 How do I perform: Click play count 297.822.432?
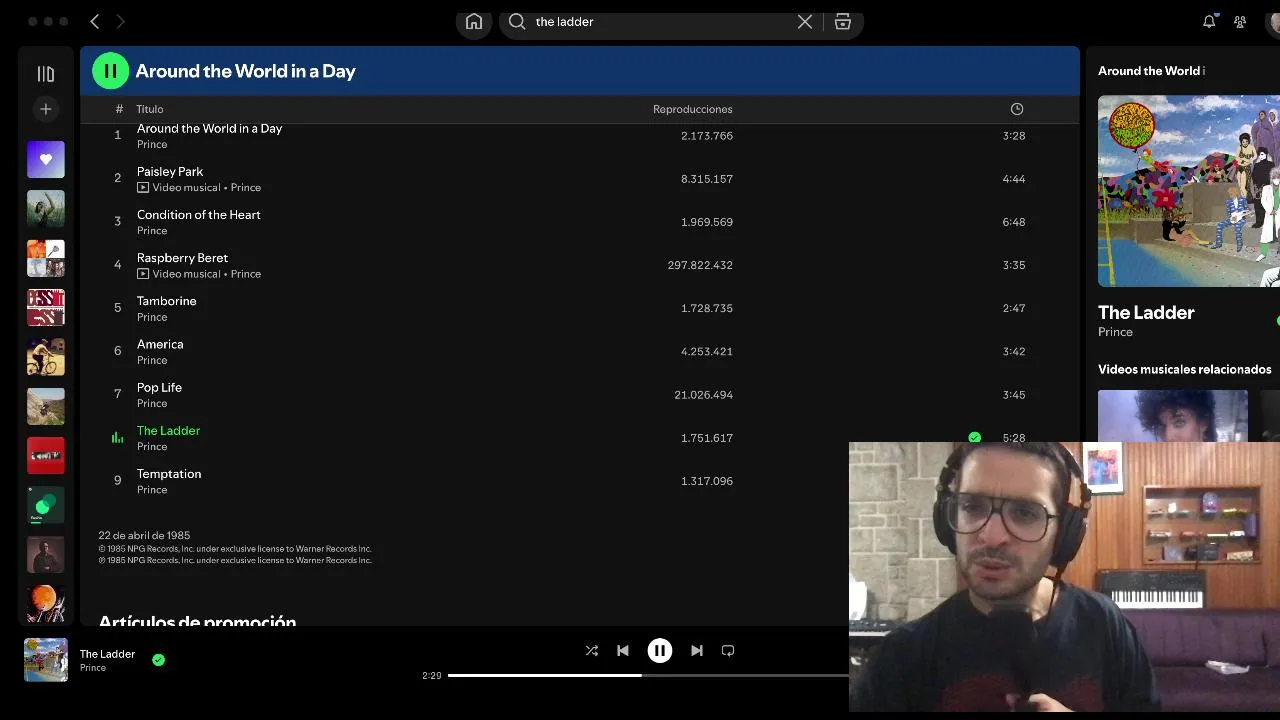[x=700, y=265]
